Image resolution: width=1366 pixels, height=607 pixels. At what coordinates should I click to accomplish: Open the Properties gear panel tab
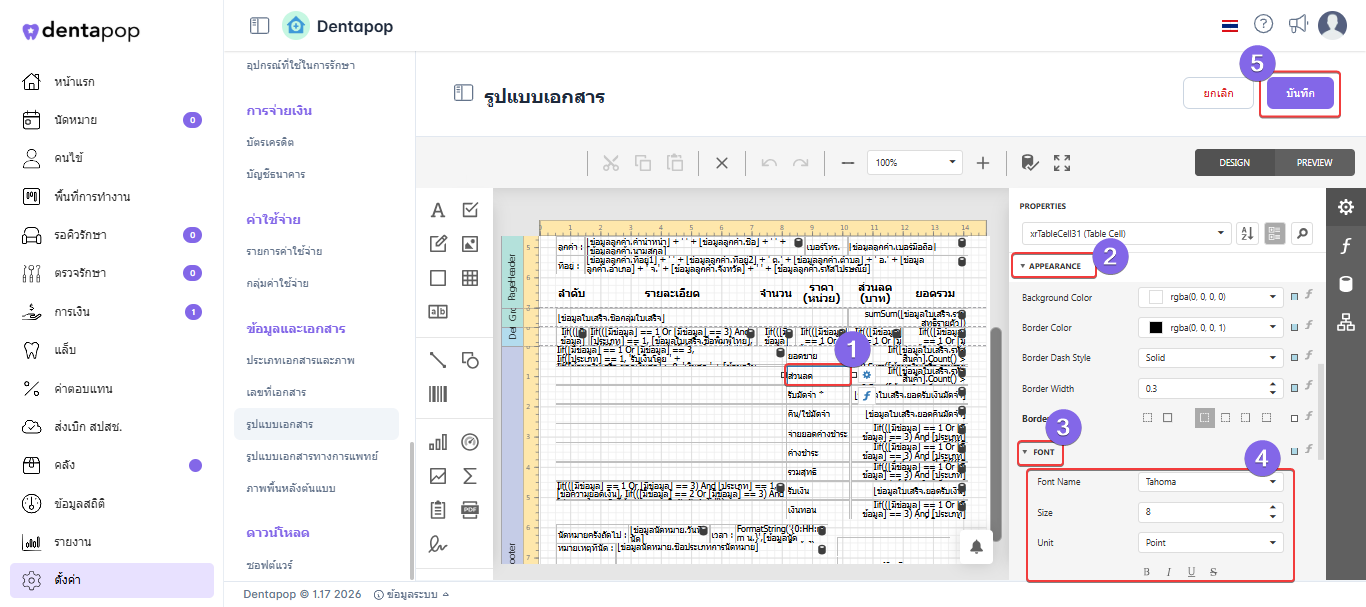(x=1346, y=207)
